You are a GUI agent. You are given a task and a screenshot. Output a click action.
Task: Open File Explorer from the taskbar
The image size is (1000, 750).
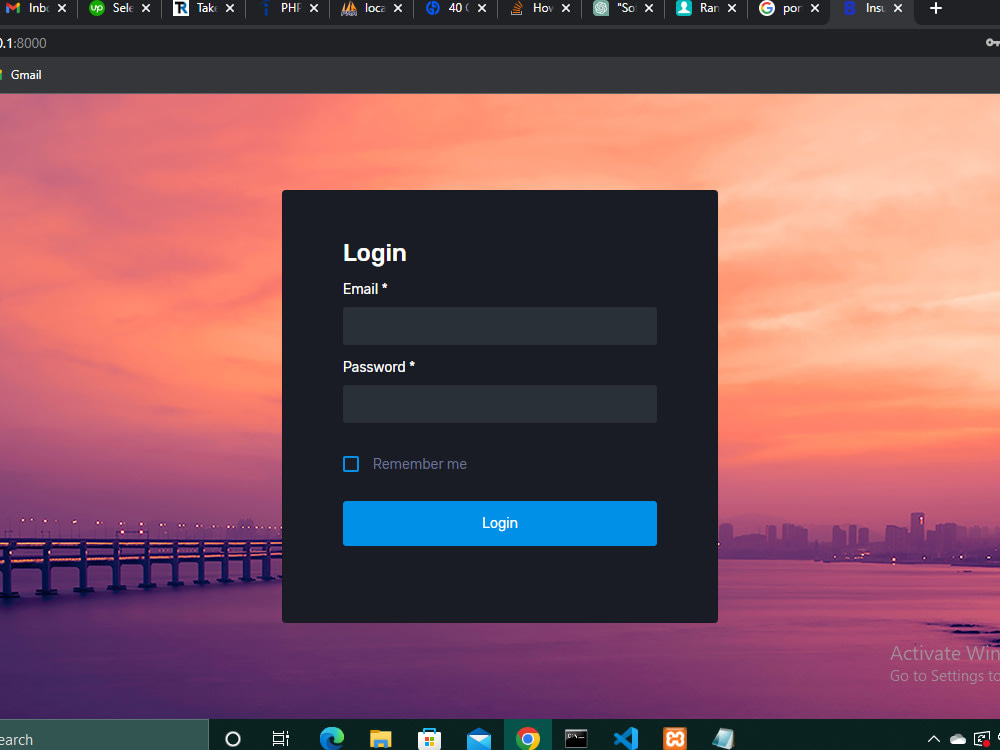tap(380, 738)
